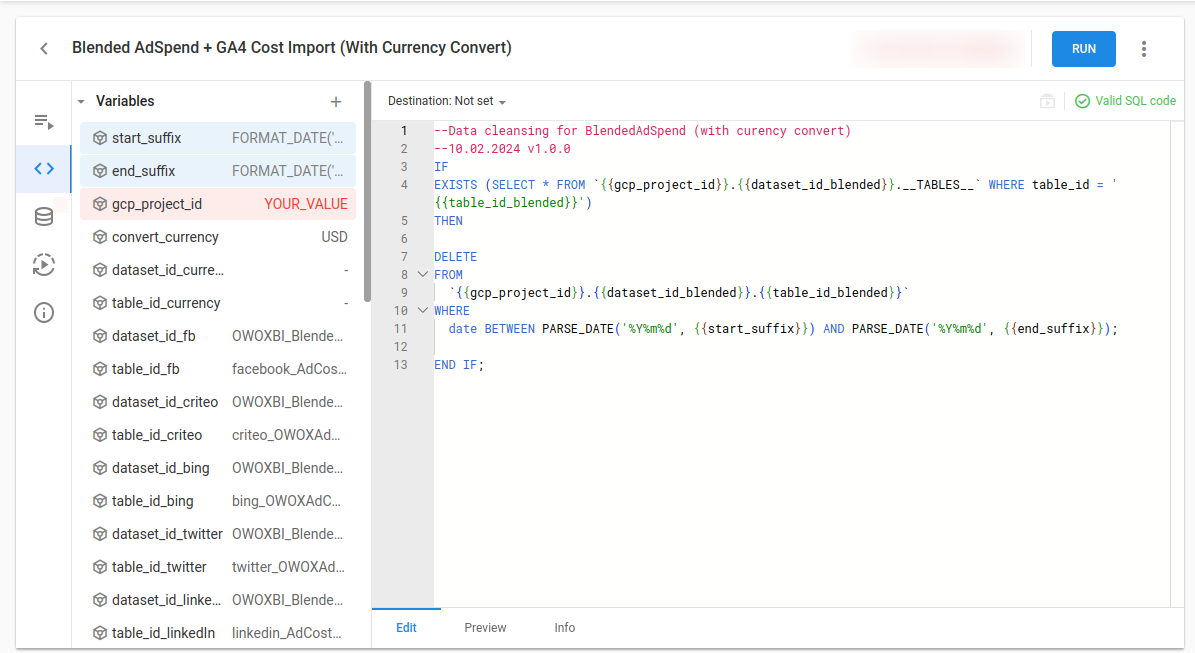Click the variables panel vertical scrollbar

(367, 192)
